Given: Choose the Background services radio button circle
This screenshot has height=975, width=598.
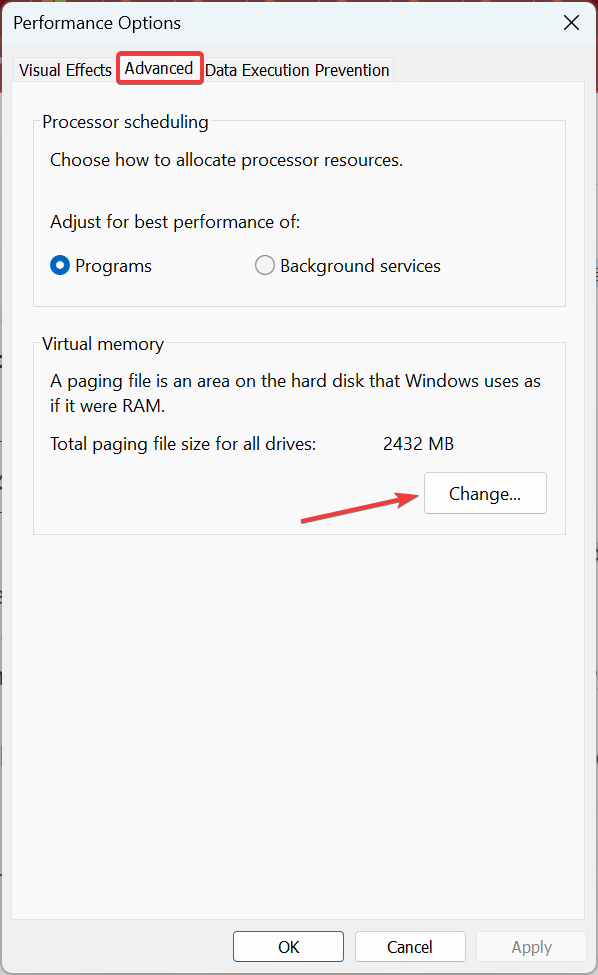Looking at the screenshot, I should click(265, 266).
